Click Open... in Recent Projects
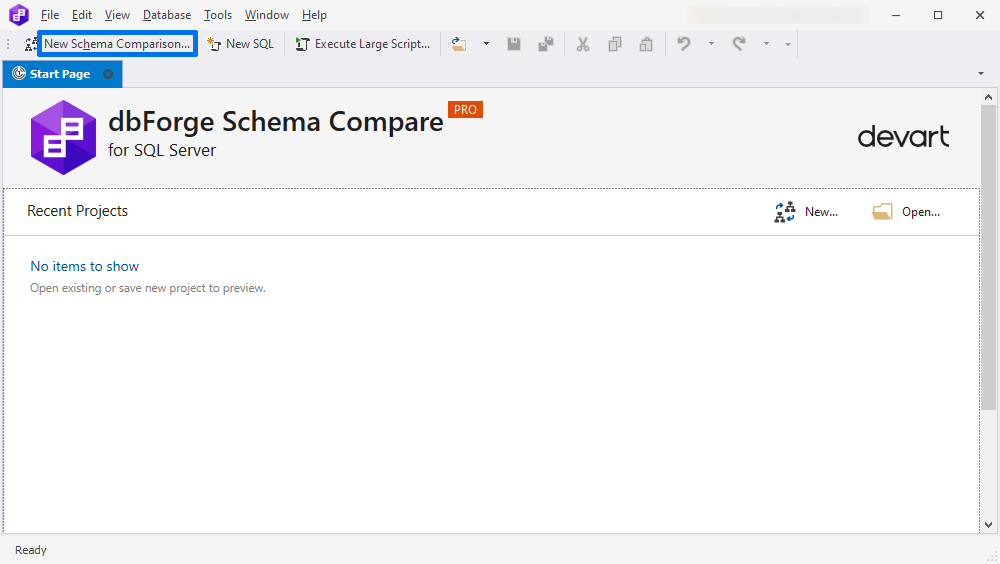1000x564 pixels. click(x=906, y=212)
